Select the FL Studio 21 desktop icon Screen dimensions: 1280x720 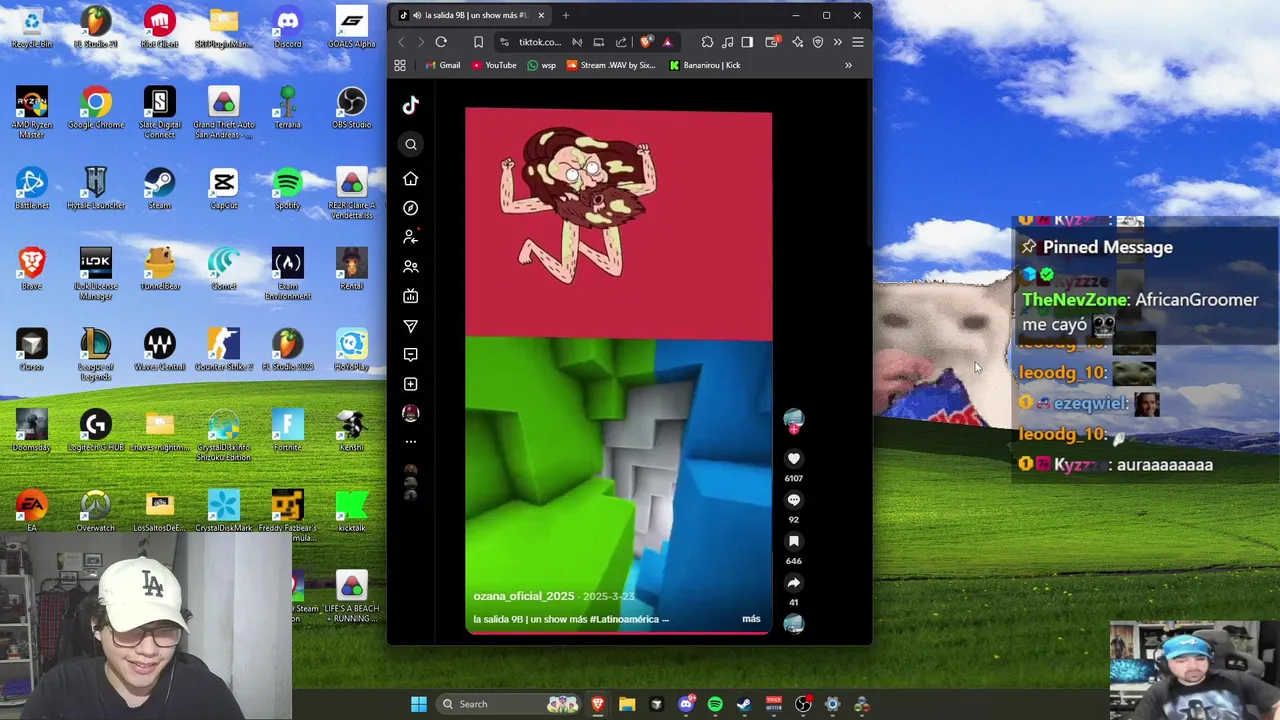click(x=96, y=27)
